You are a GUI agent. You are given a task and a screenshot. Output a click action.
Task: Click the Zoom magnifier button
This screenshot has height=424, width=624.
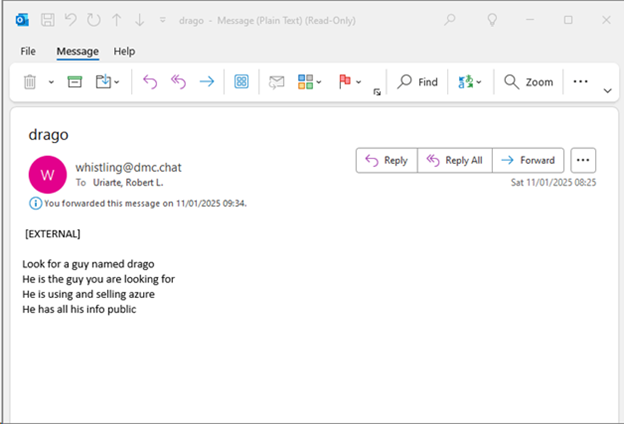pos(528,82)
